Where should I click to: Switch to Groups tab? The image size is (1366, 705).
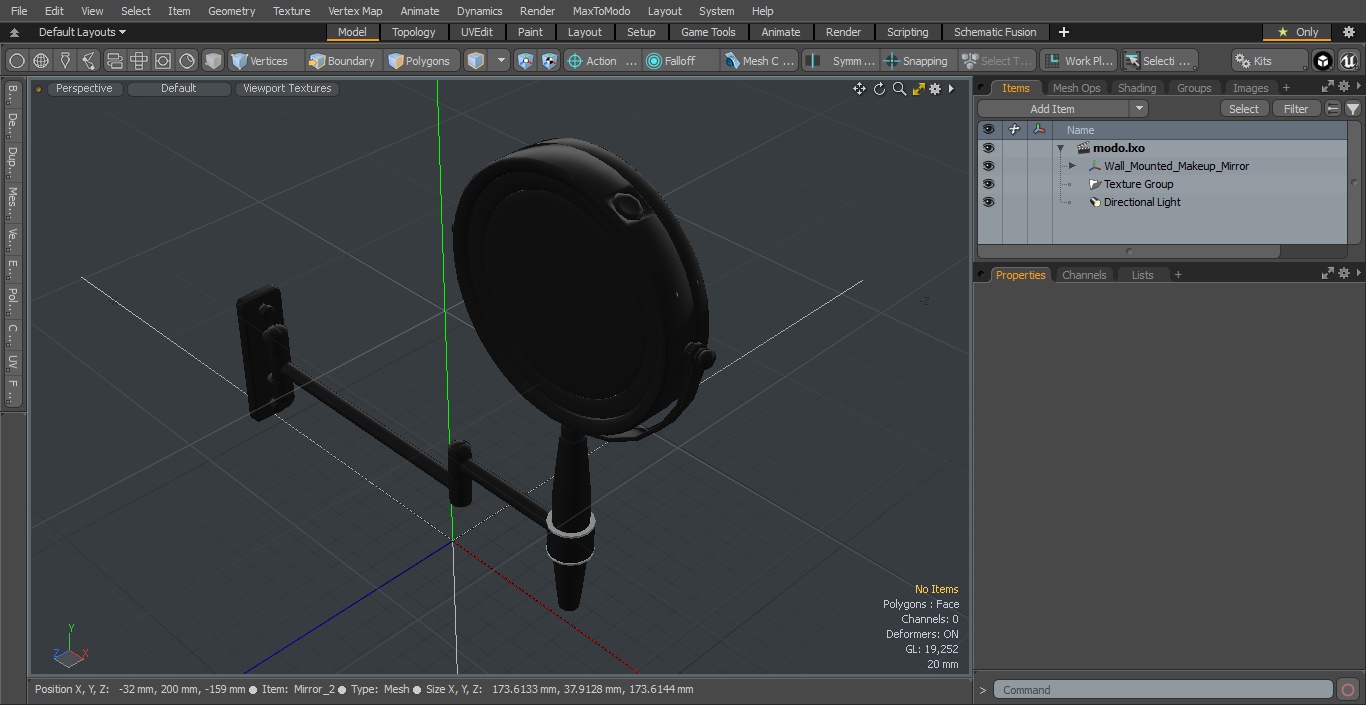tap(1193, 88)
